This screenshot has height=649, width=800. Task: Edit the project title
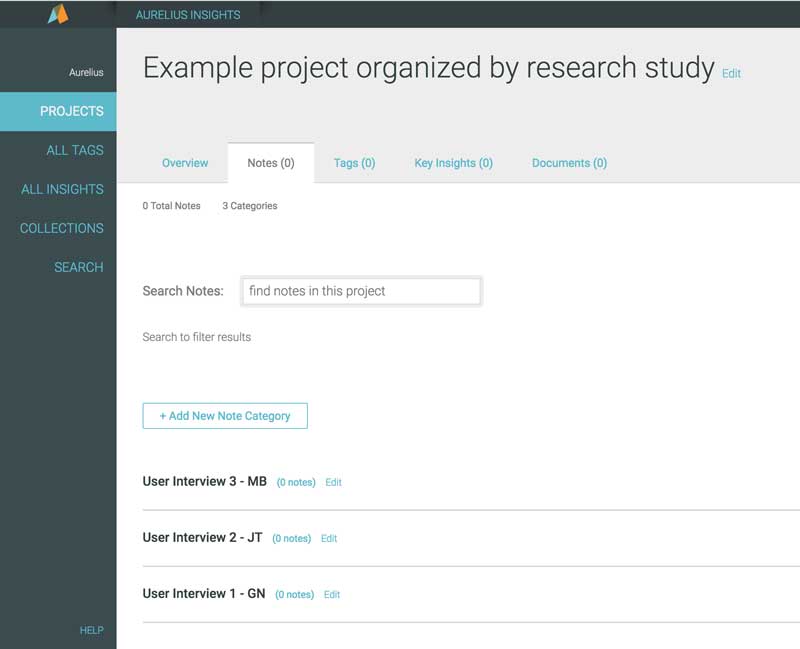(x=731, y=74)
